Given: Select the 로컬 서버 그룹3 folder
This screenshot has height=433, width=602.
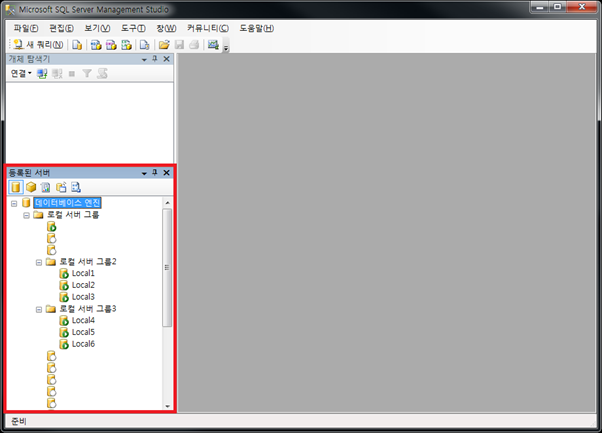Looking at the screenshot, I should point(88,309).
